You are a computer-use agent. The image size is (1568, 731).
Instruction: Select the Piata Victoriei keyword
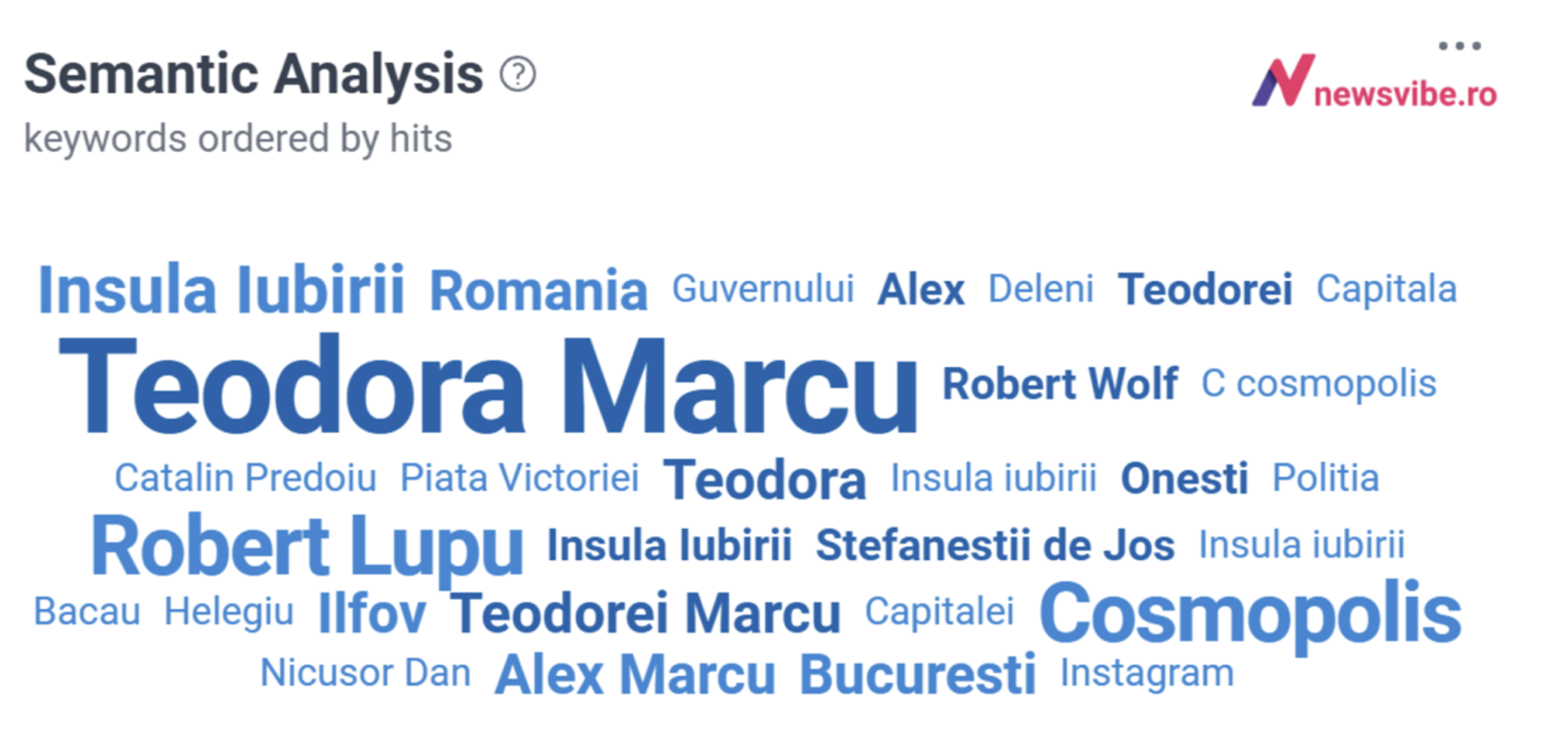pos(519,478)
